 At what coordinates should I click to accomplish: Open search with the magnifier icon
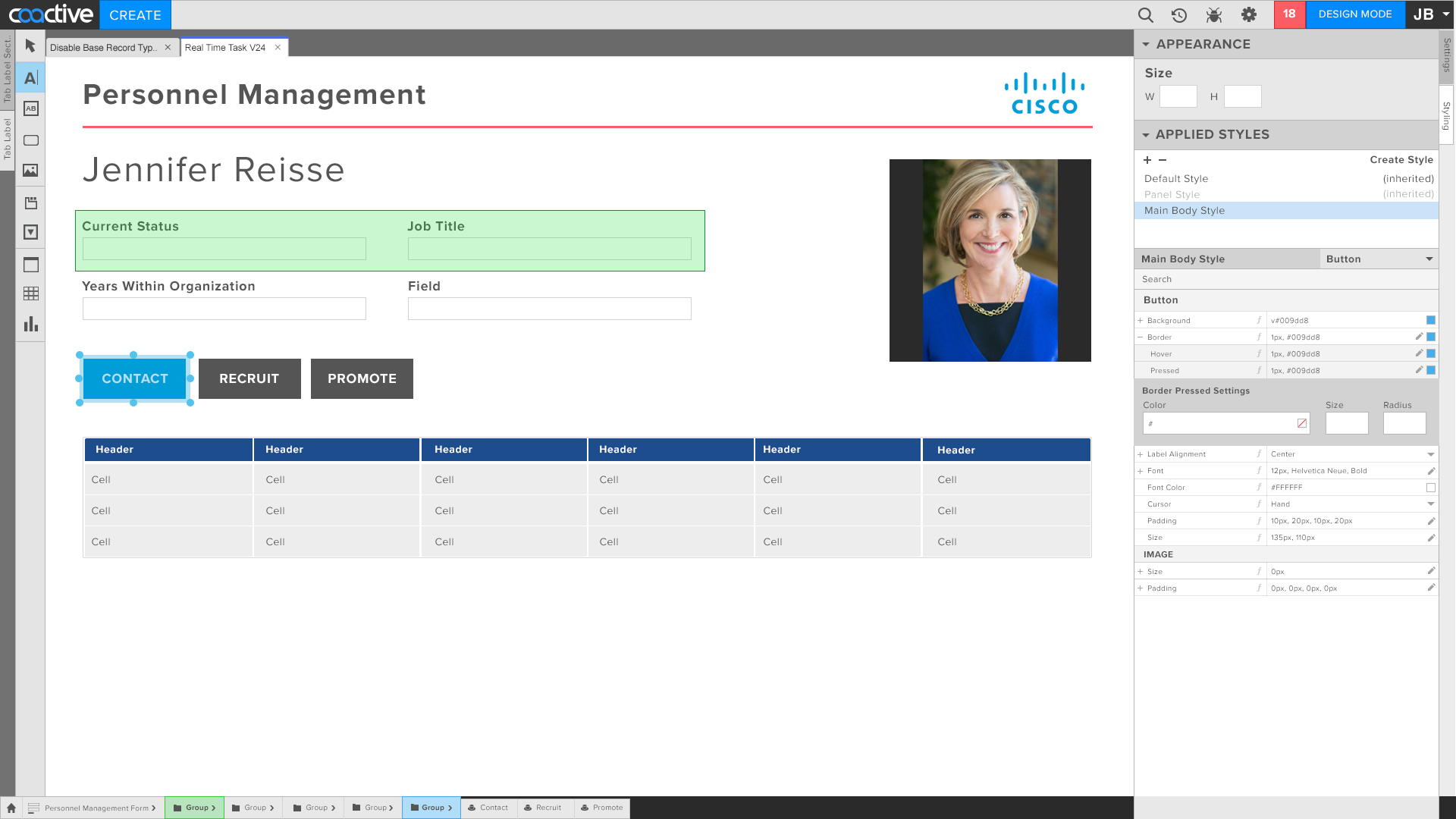(x=1145, y=14)
